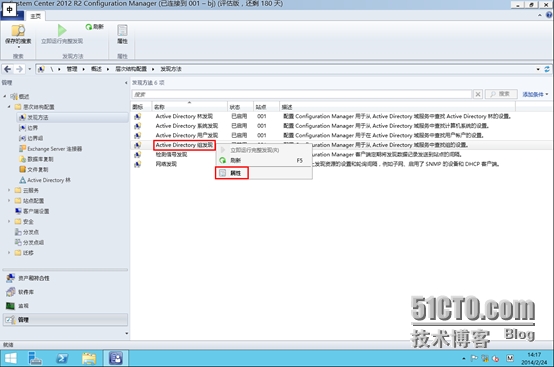Open the navigation history dropdown arrow
This screenshot has width=554, height=367.
(x=30, y=69)
